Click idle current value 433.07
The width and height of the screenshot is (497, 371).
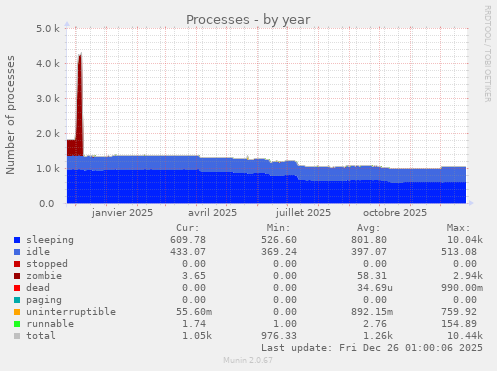point(188,252)
